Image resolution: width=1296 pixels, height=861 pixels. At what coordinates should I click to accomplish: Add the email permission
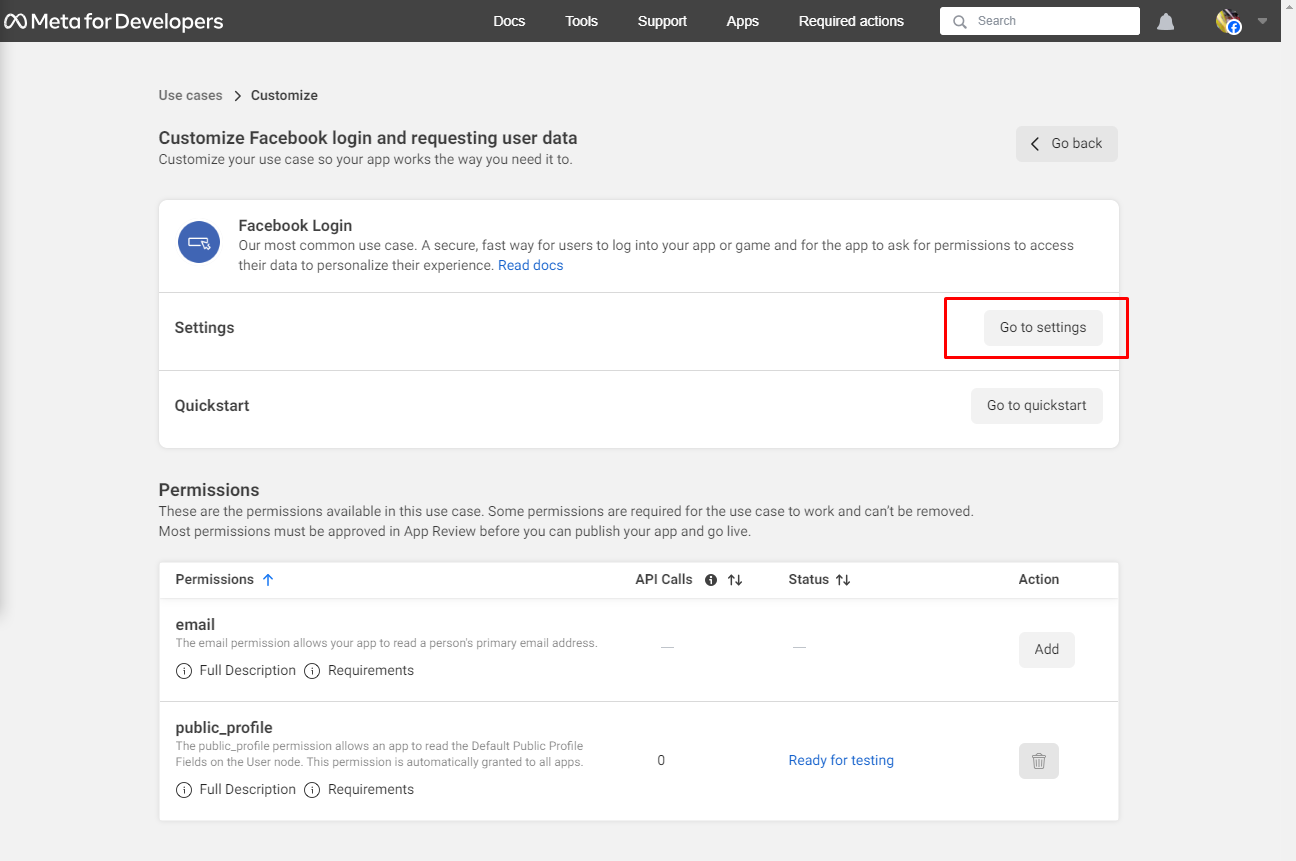click(1047, 650)
